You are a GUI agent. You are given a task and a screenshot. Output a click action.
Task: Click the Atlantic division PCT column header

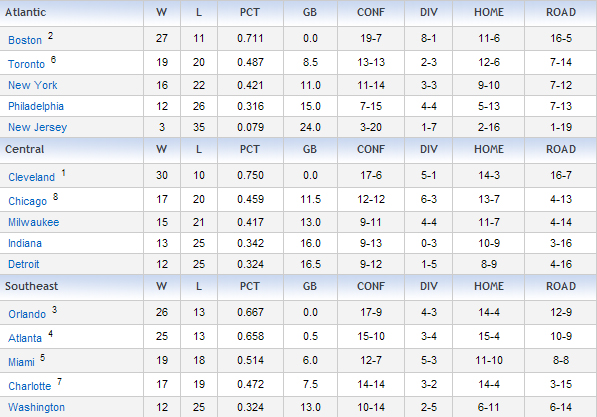pyautogui.click(x=250, y=12)
